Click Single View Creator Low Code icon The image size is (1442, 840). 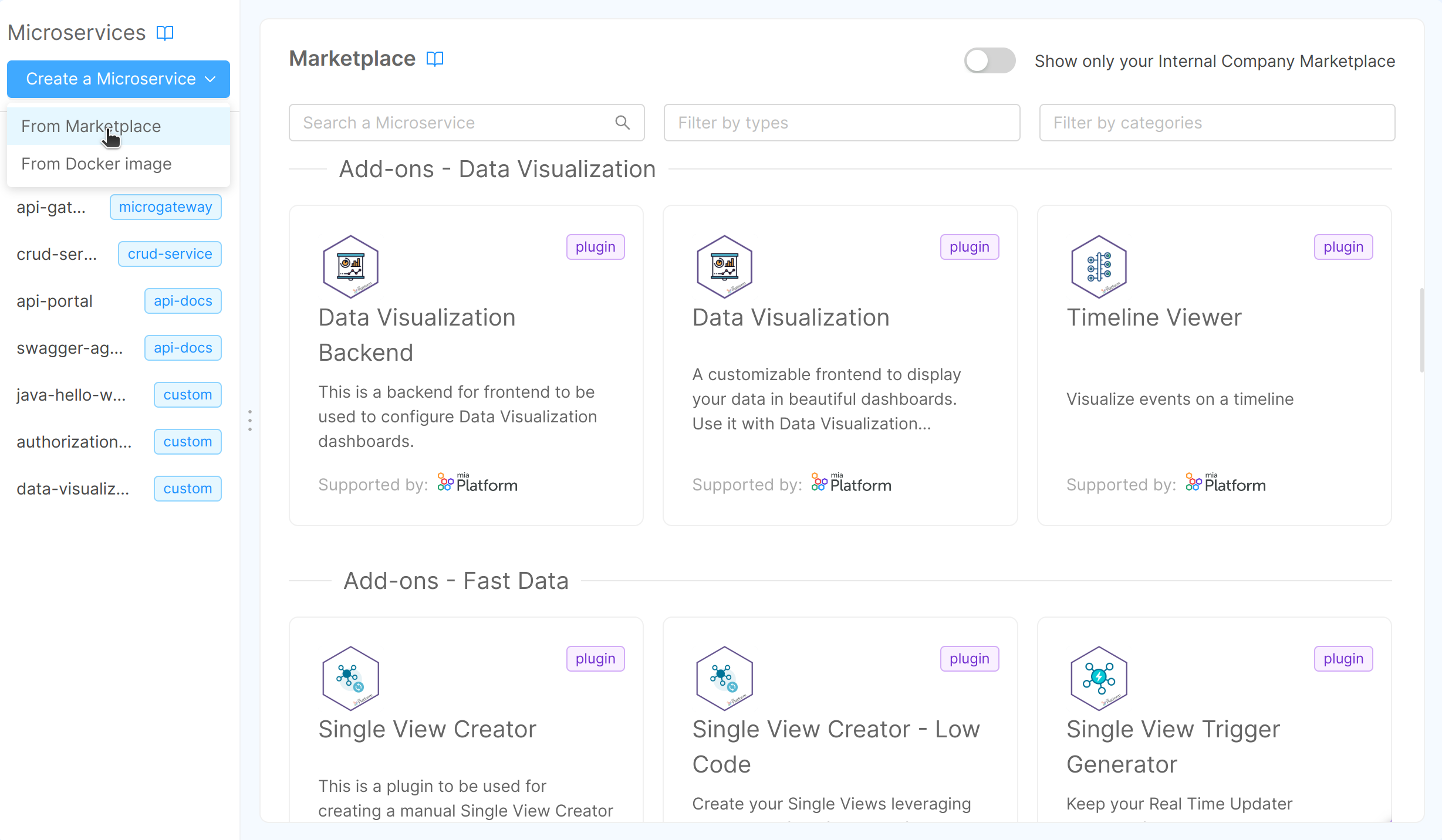(724, 678)
